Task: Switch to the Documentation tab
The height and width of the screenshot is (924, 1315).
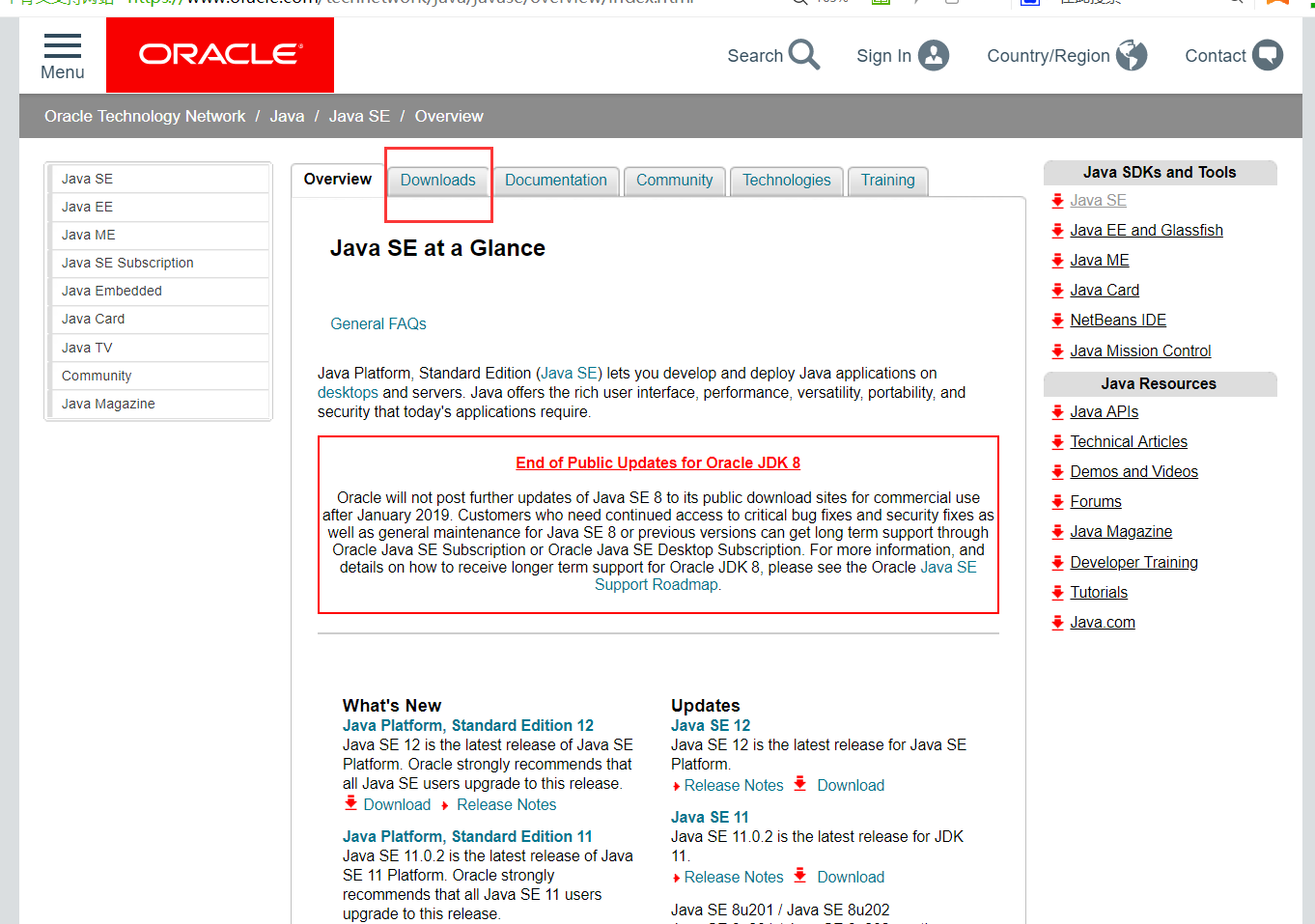Action: pos(556,181)
